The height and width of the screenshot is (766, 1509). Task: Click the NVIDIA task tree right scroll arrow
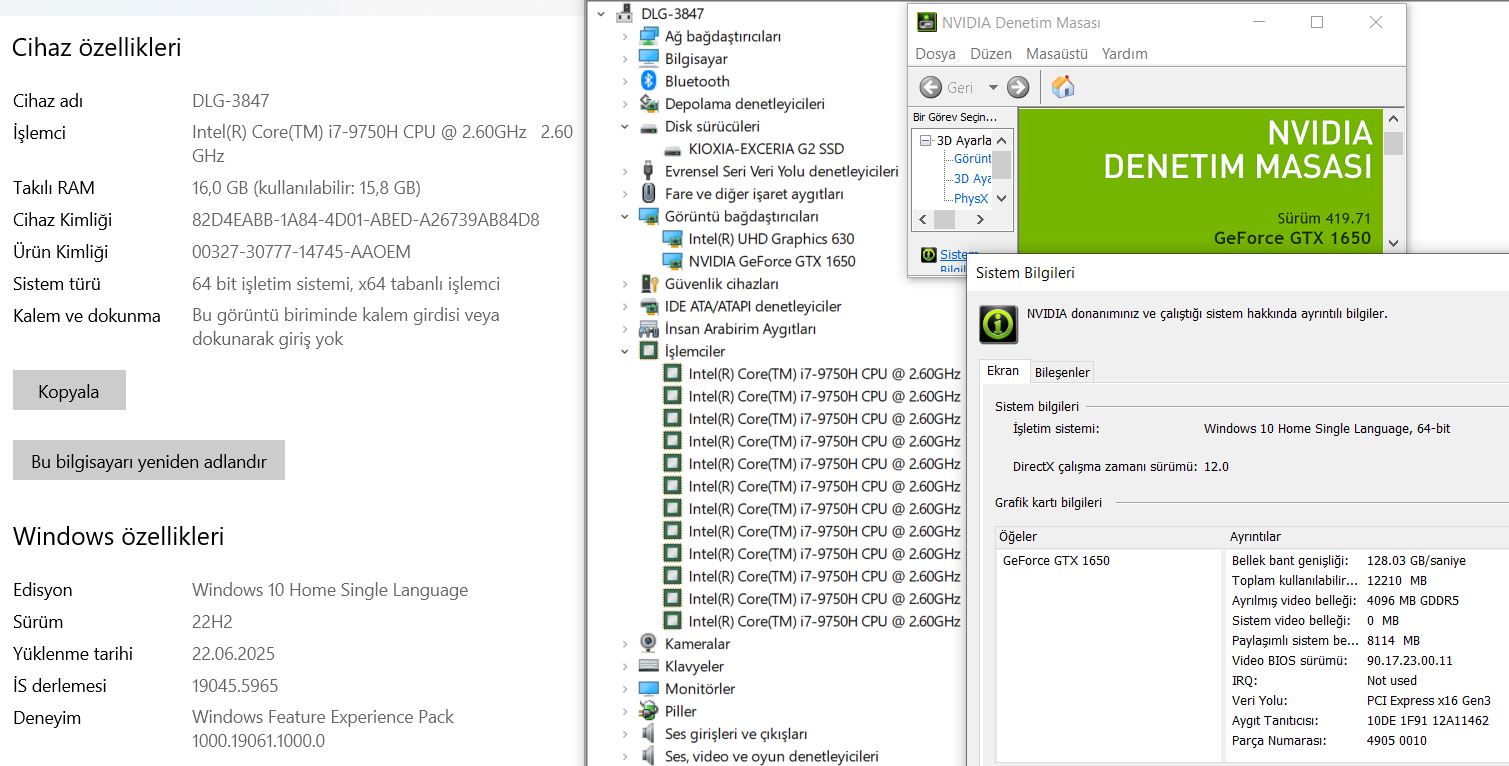[981, 220]
